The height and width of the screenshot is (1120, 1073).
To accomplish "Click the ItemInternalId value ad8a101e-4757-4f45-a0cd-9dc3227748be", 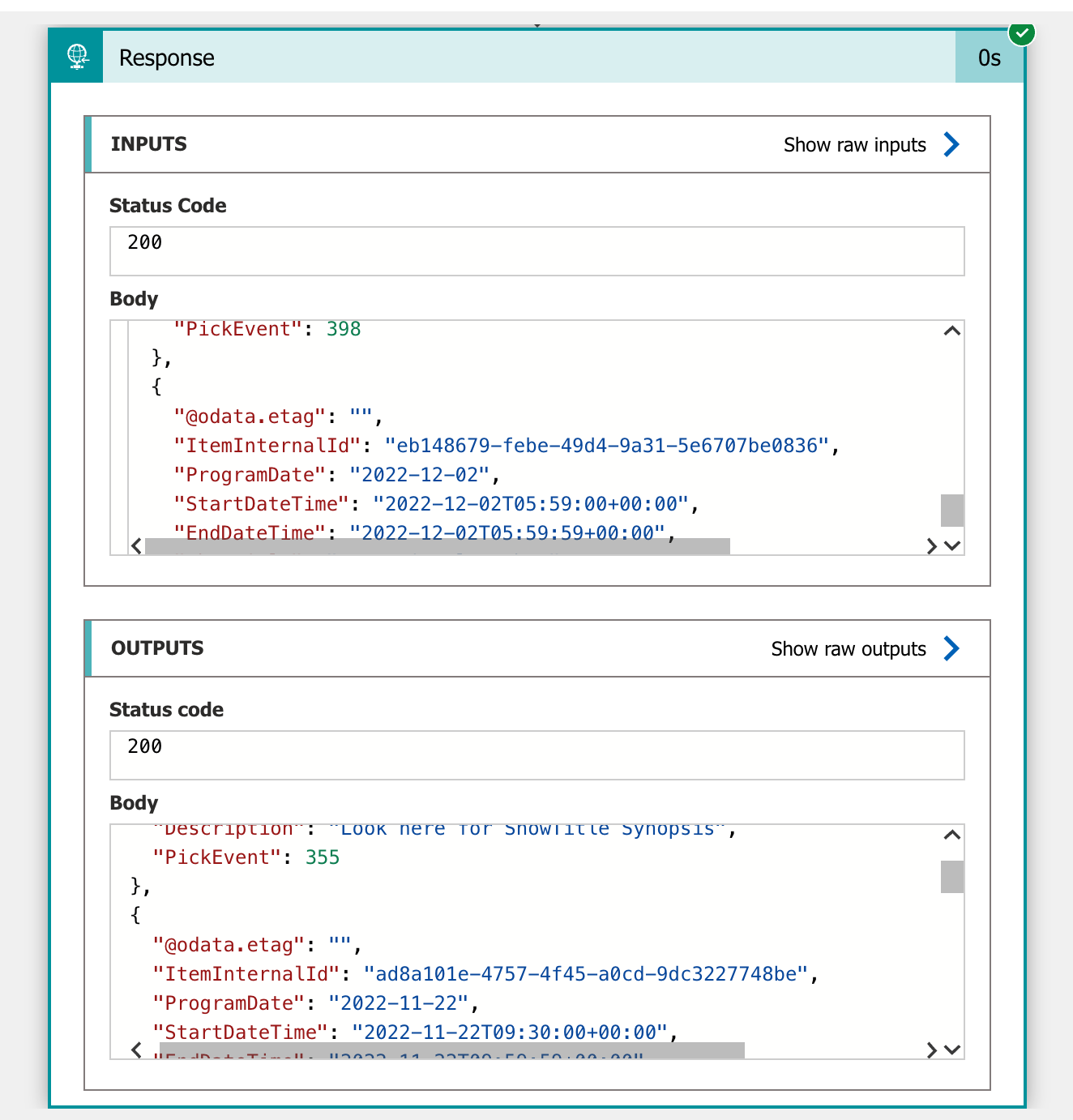I will [x=585, y=974].
